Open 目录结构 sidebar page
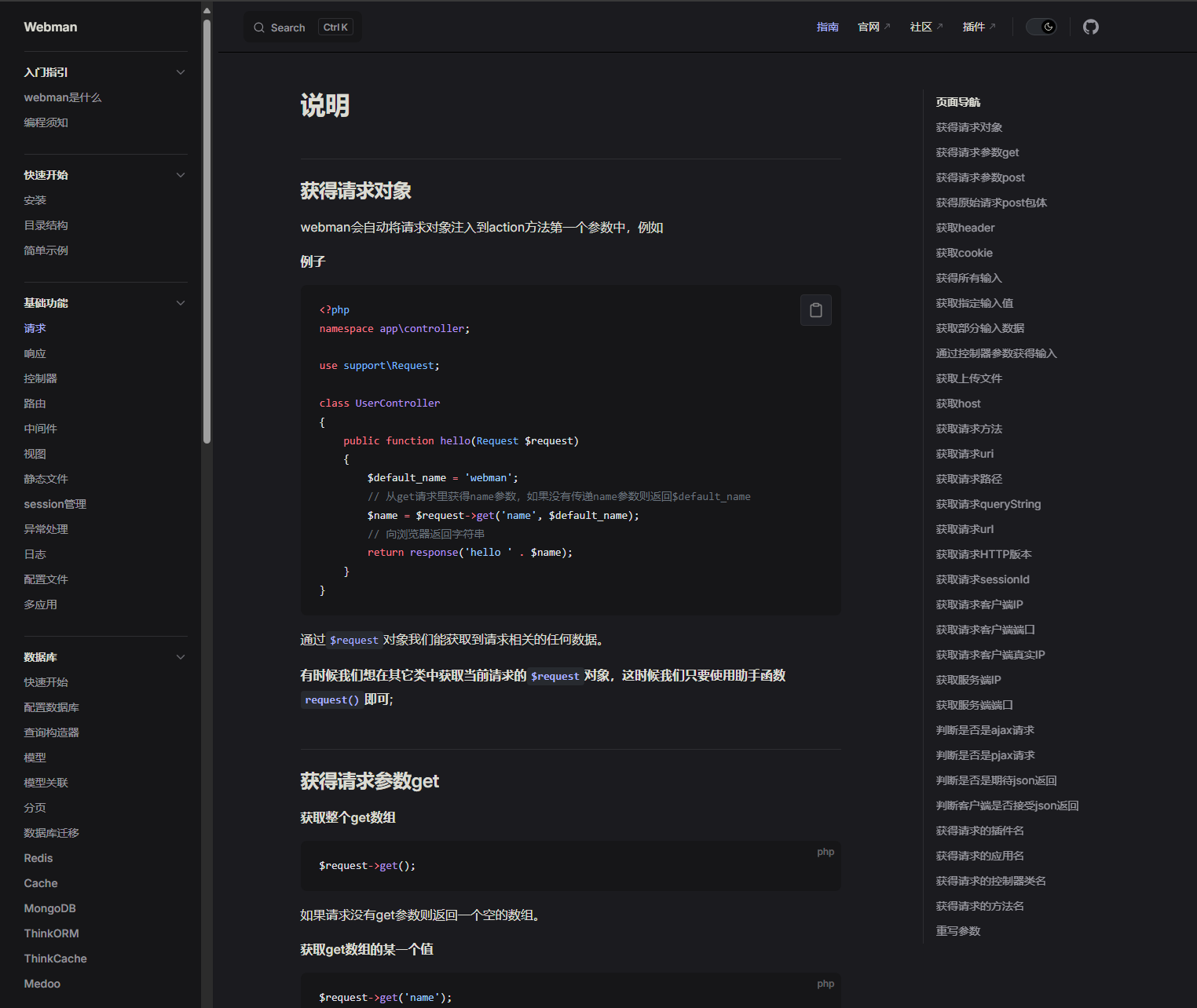Screen dimensions: 1197x1008 [46, 225]
